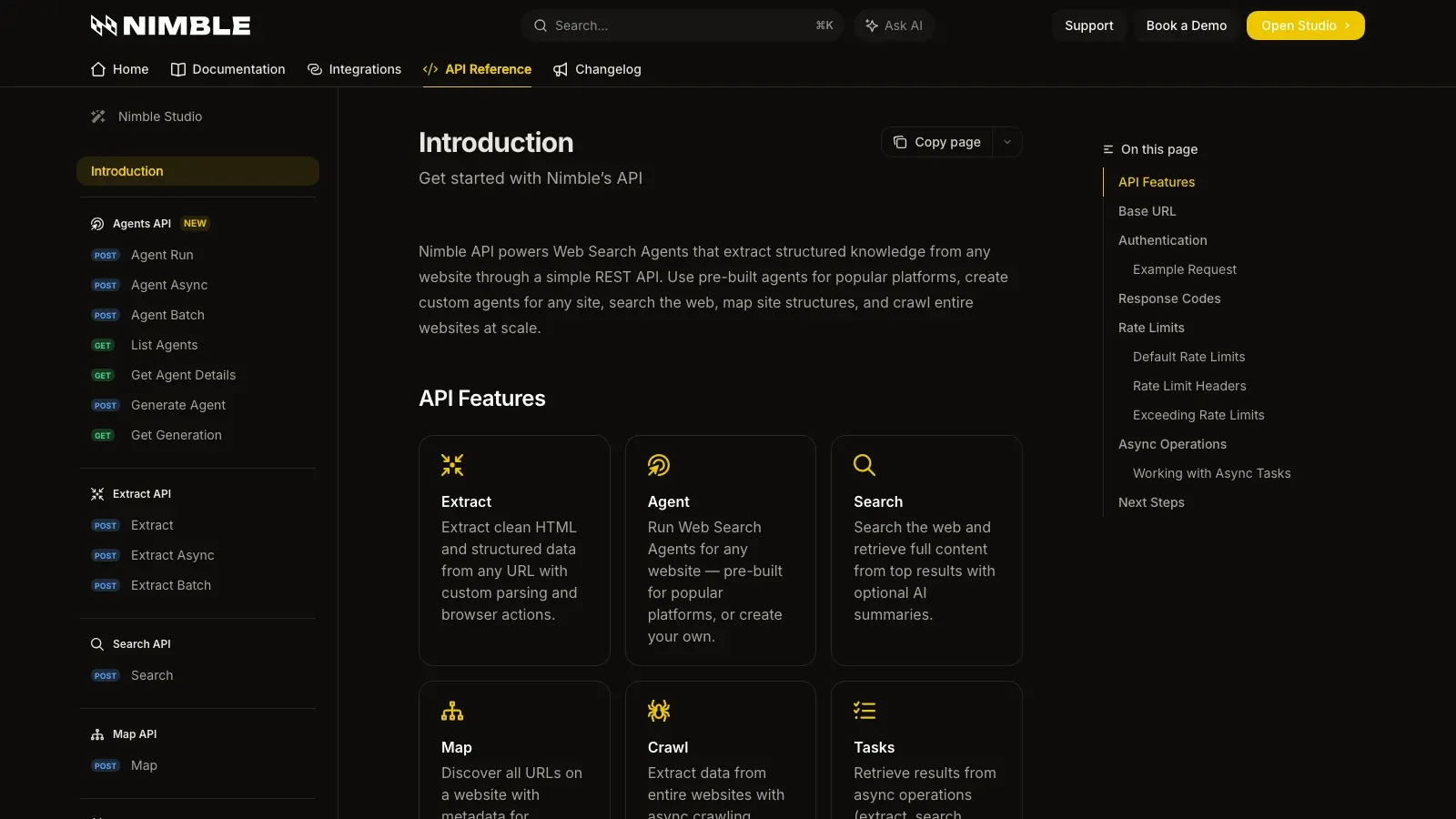Click the Open Studio button
Image resolution: width=1456 pixels, height=819 pixels.
1306,25
